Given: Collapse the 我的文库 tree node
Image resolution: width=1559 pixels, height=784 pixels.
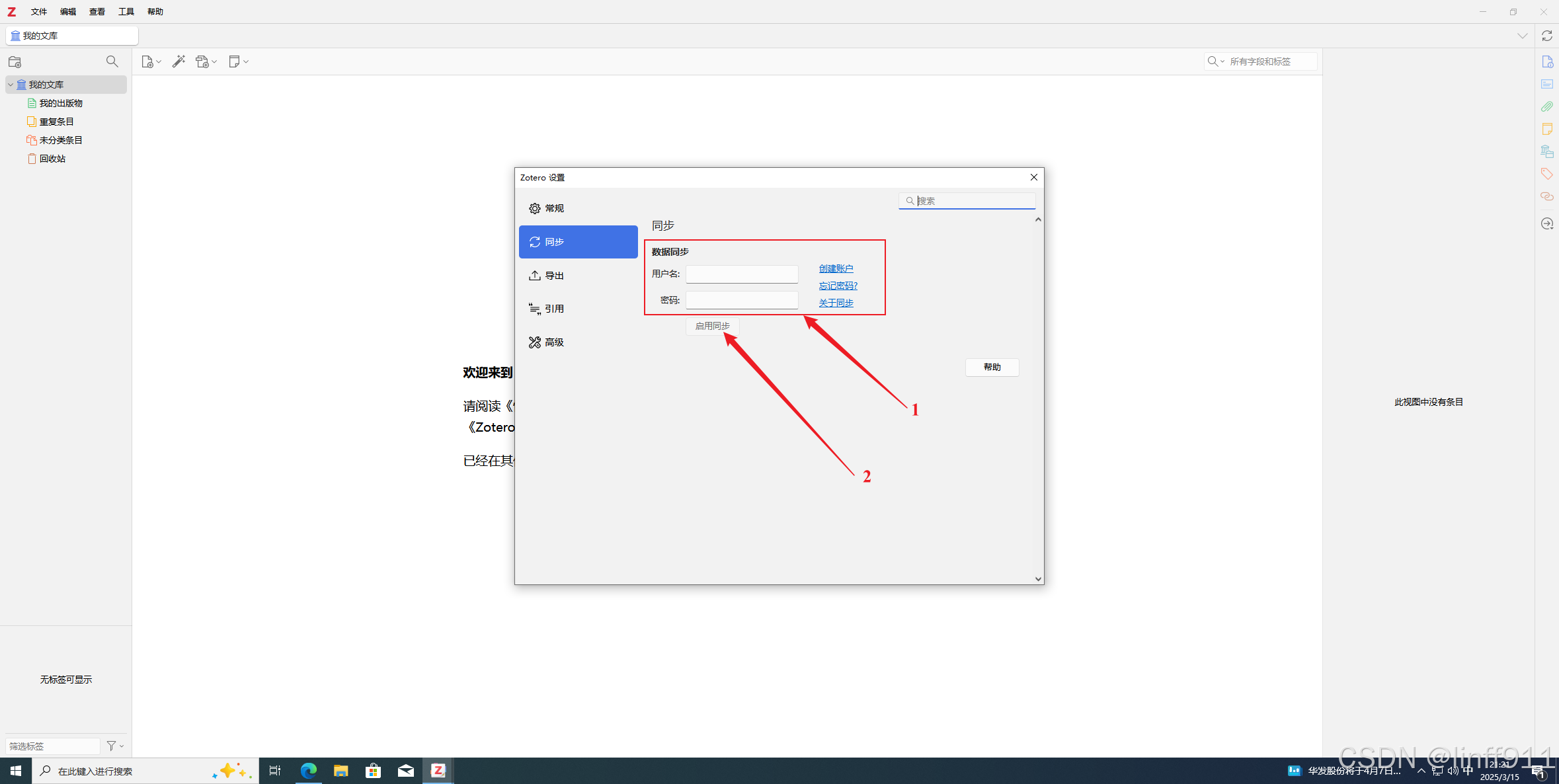Looking at the screenshot, I should (x=11, y=85).
